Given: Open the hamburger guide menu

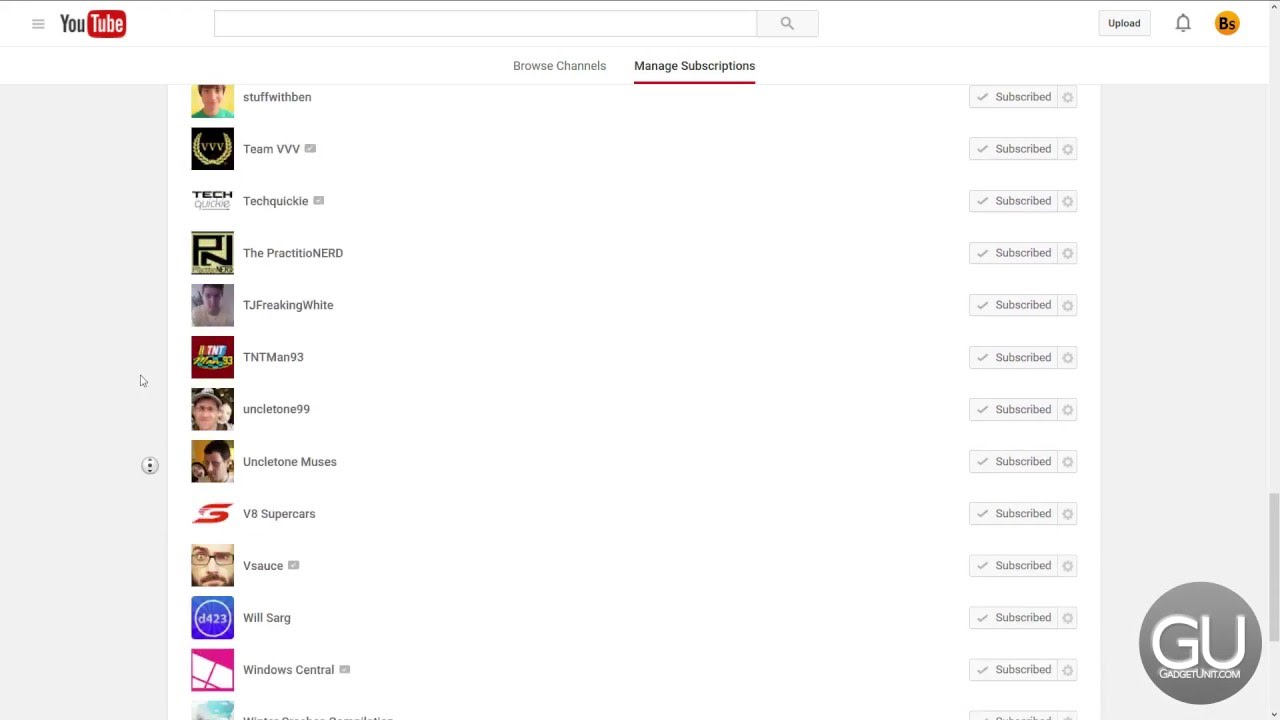Looking at the screenshot, I should 38,24.
